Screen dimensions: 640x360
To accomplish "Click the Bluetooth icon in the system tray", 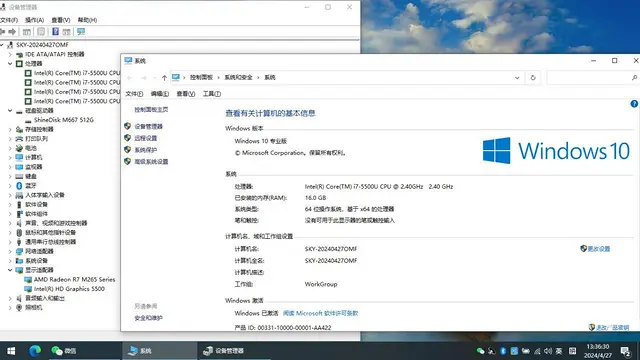I will pos(503,351).
